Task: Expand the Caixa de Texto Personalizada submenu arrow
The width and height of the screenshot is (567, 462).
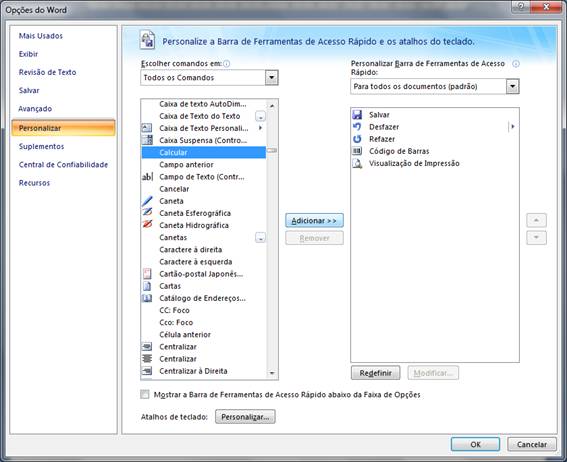Action: [x=260, y=128]
